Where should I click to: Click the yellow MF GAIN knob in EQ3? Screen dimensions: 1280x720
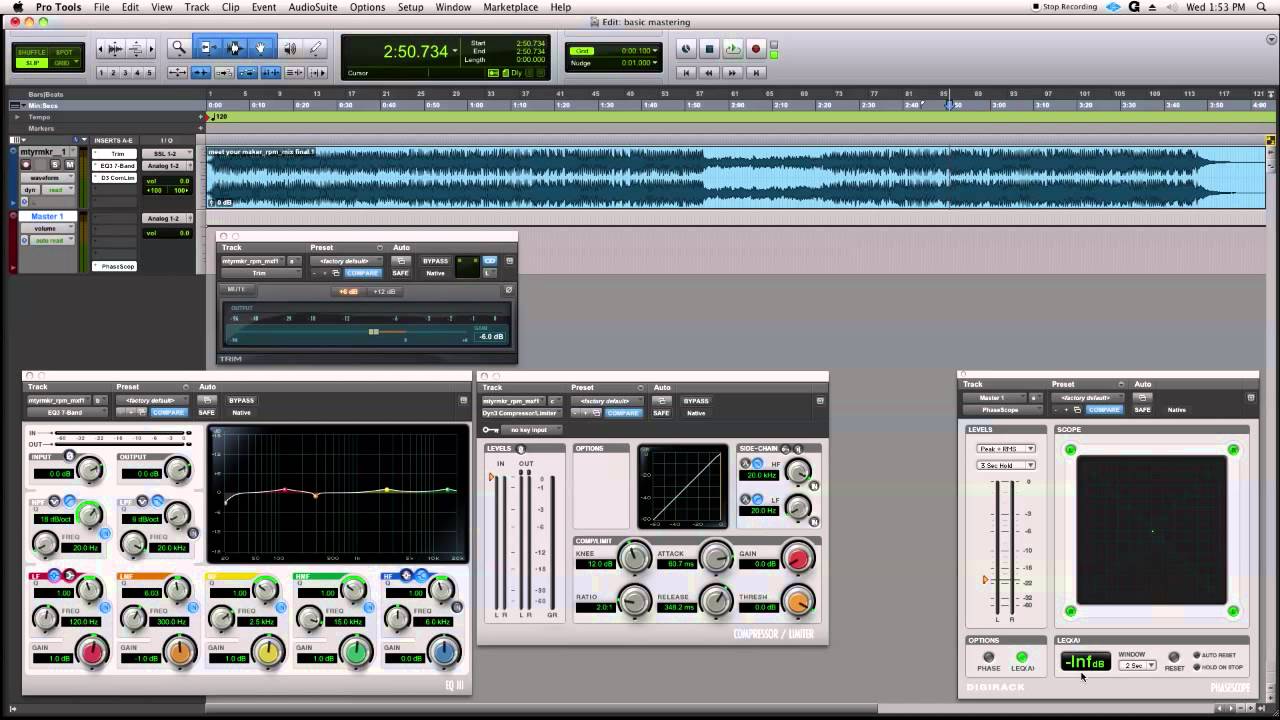[268, 653]
